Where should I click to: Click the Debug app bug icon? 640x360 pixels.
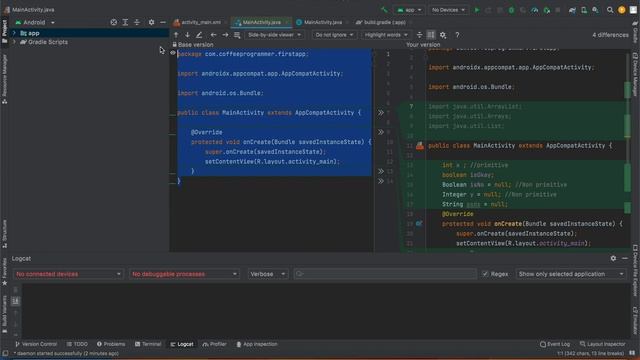511,10
